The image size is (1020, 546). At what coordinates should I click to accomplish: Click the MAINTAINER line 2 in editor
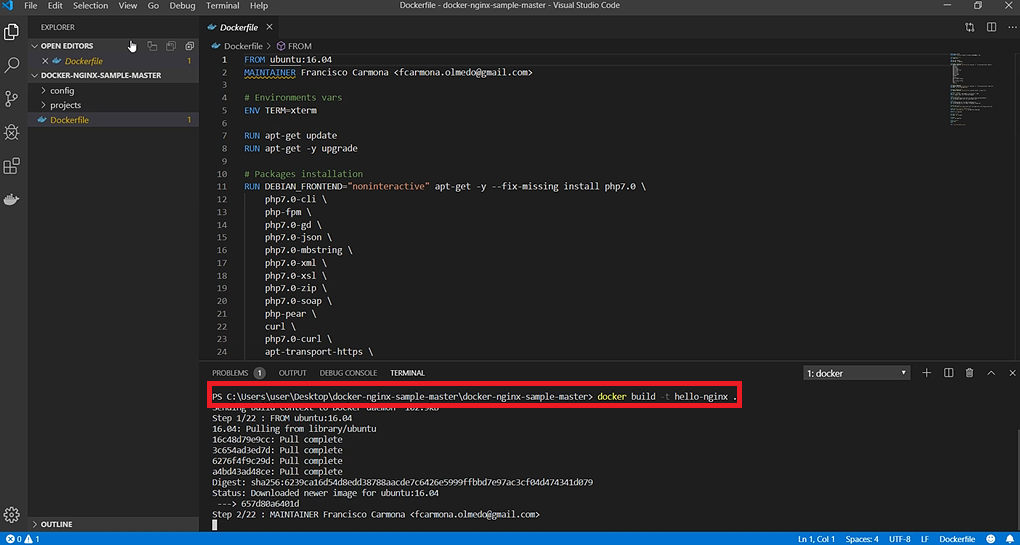point(388,72)
